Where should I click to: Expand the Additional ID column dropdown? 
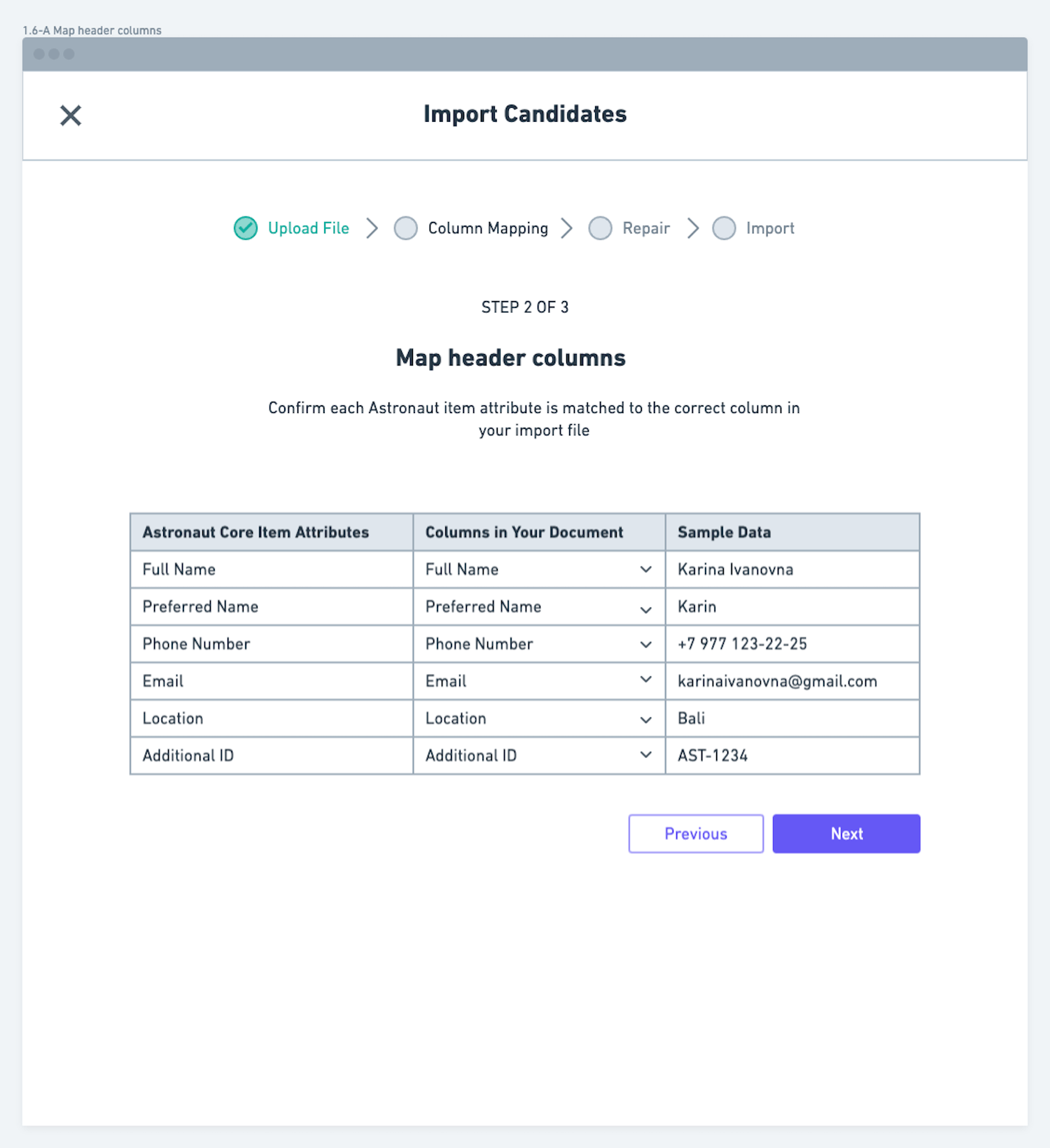tap(645, 755)
